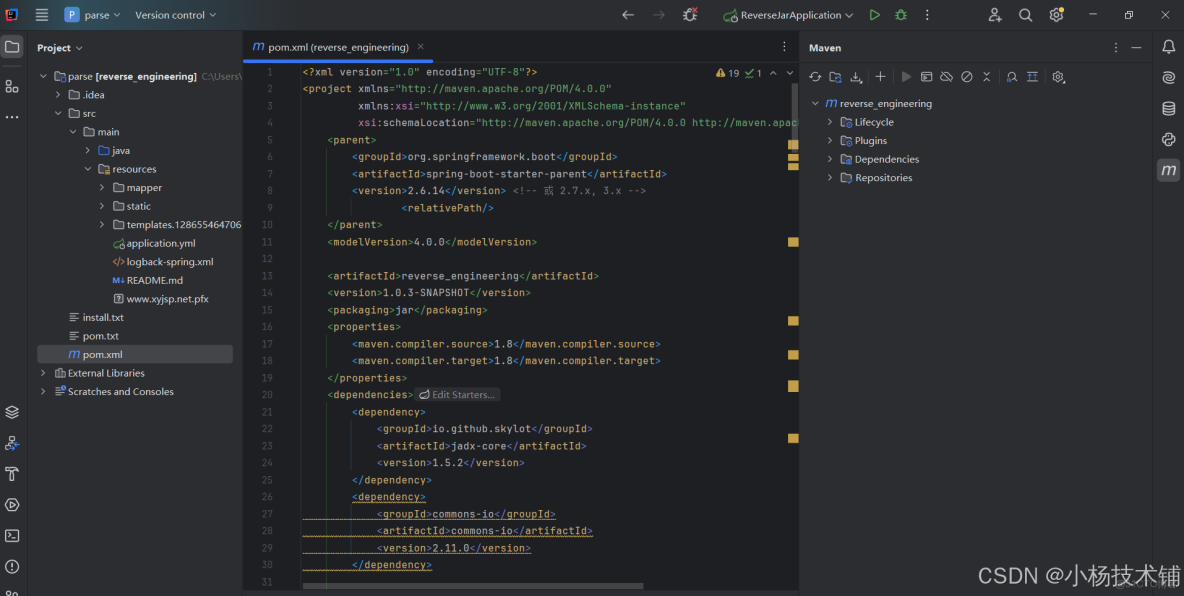The height and width of the screenshot is (596, 1184).
Task: Open Maven settings with the gear icon
Action: click(x=1058, y=76)
